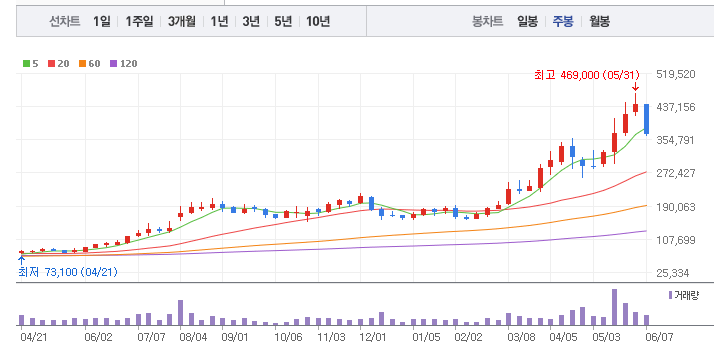Click the tall blue candlestick at 06/07
Viewport: 714px width, 362px height.
point(646,119)
